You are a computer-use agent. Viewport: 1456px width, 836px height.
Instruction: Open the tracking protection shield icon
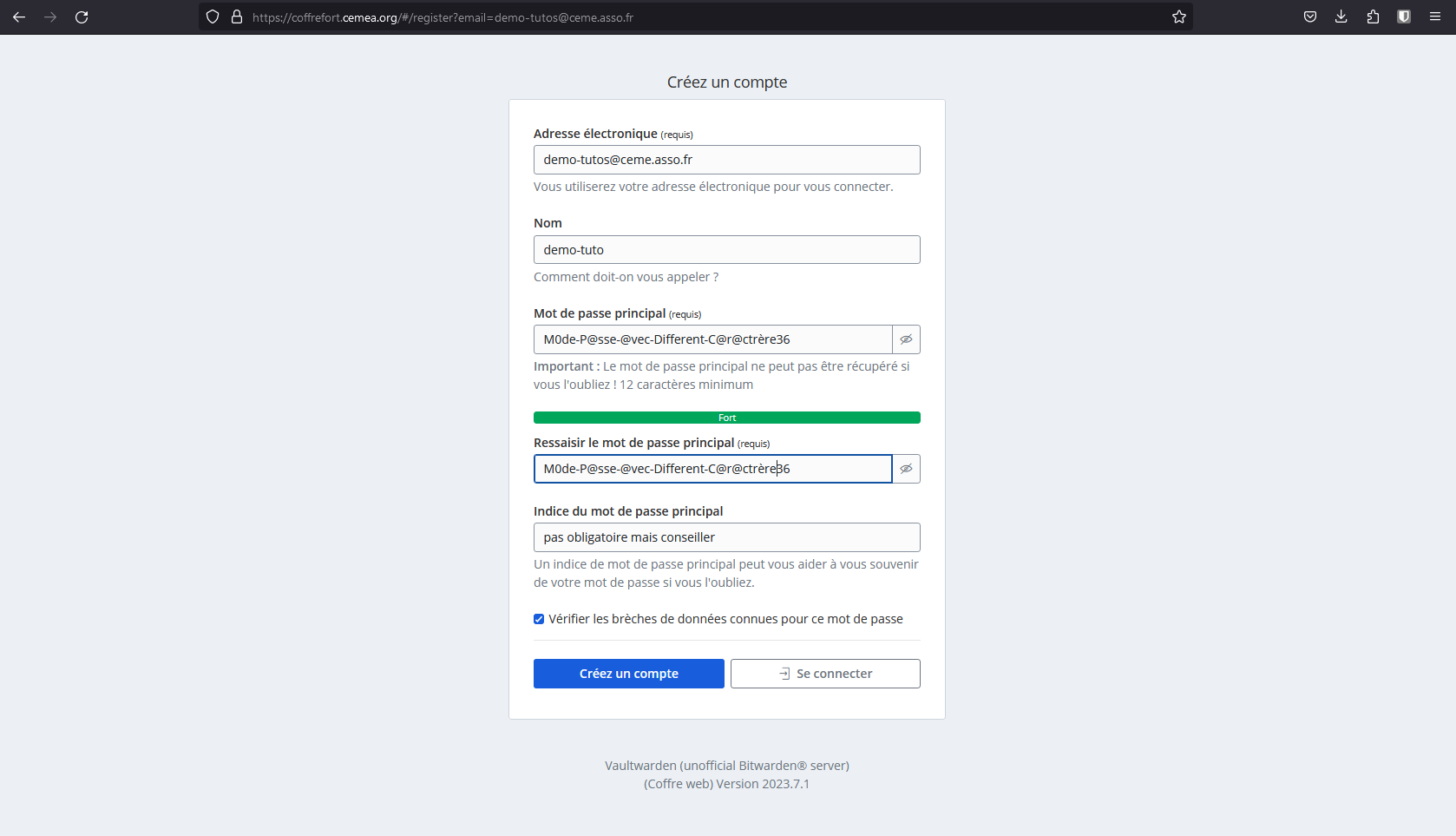click(213, 16)
